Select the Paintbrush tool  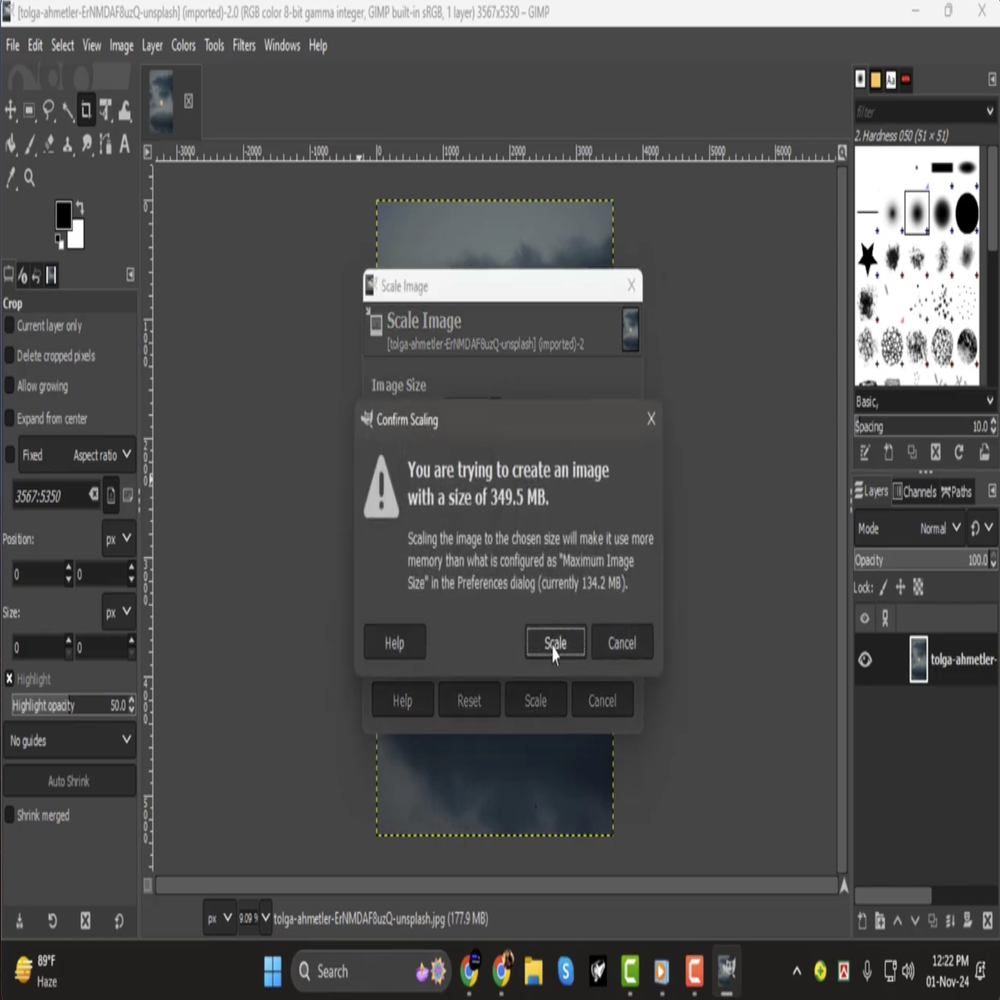30,144
